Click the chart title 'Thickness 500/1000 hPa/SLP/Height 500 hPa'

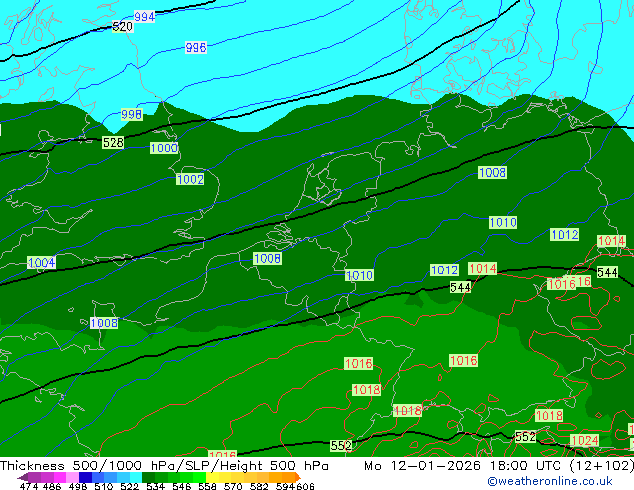tap(164, 466)
